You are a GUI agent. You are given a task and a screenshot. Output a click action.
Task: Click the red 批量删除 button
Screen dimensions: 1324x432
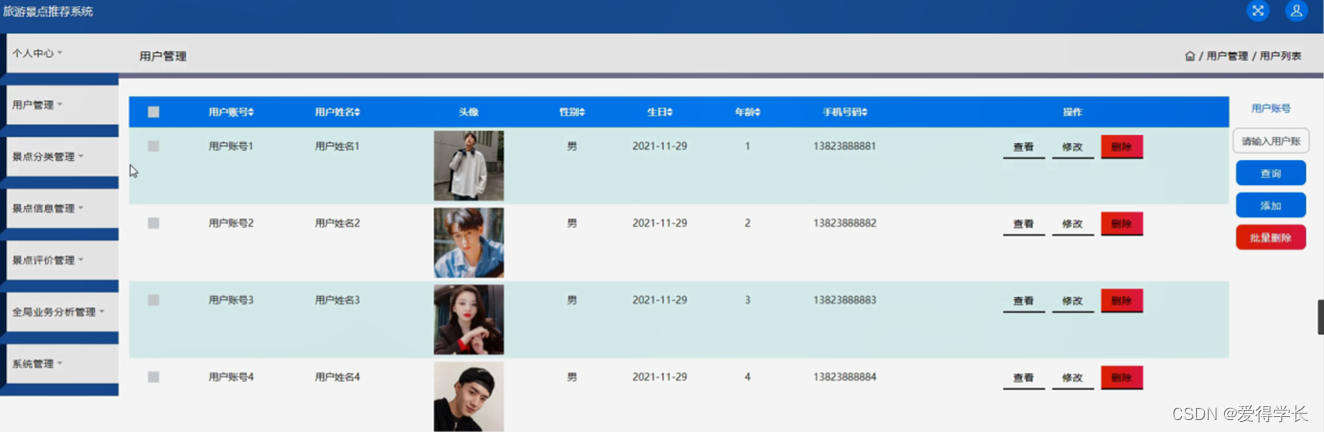point(1270,238)
